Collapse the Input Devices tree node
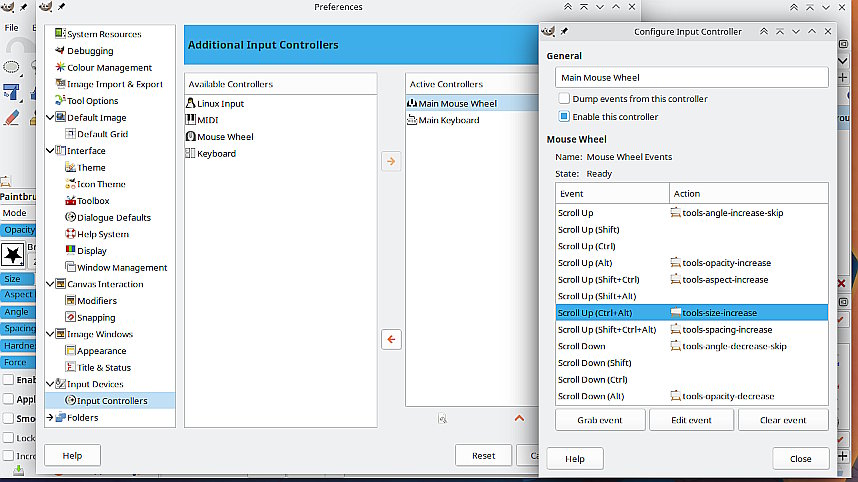 pyautogui.click(x=50, y=384)
